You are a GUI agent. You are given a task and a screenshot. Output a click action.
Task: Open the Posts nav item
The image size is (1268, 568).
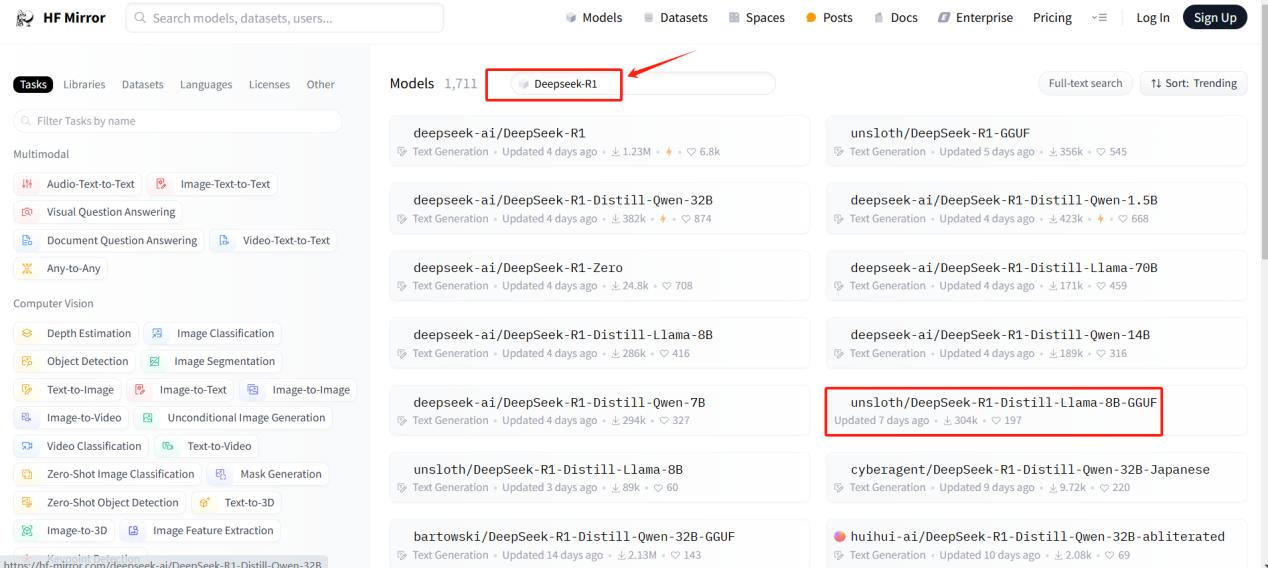click(x=829, y=17)
